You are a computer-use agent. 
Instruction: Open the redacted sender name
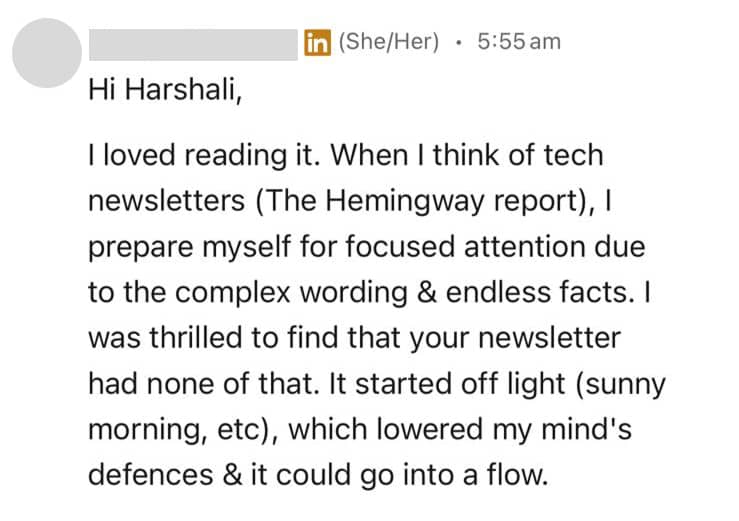[193, 45]
